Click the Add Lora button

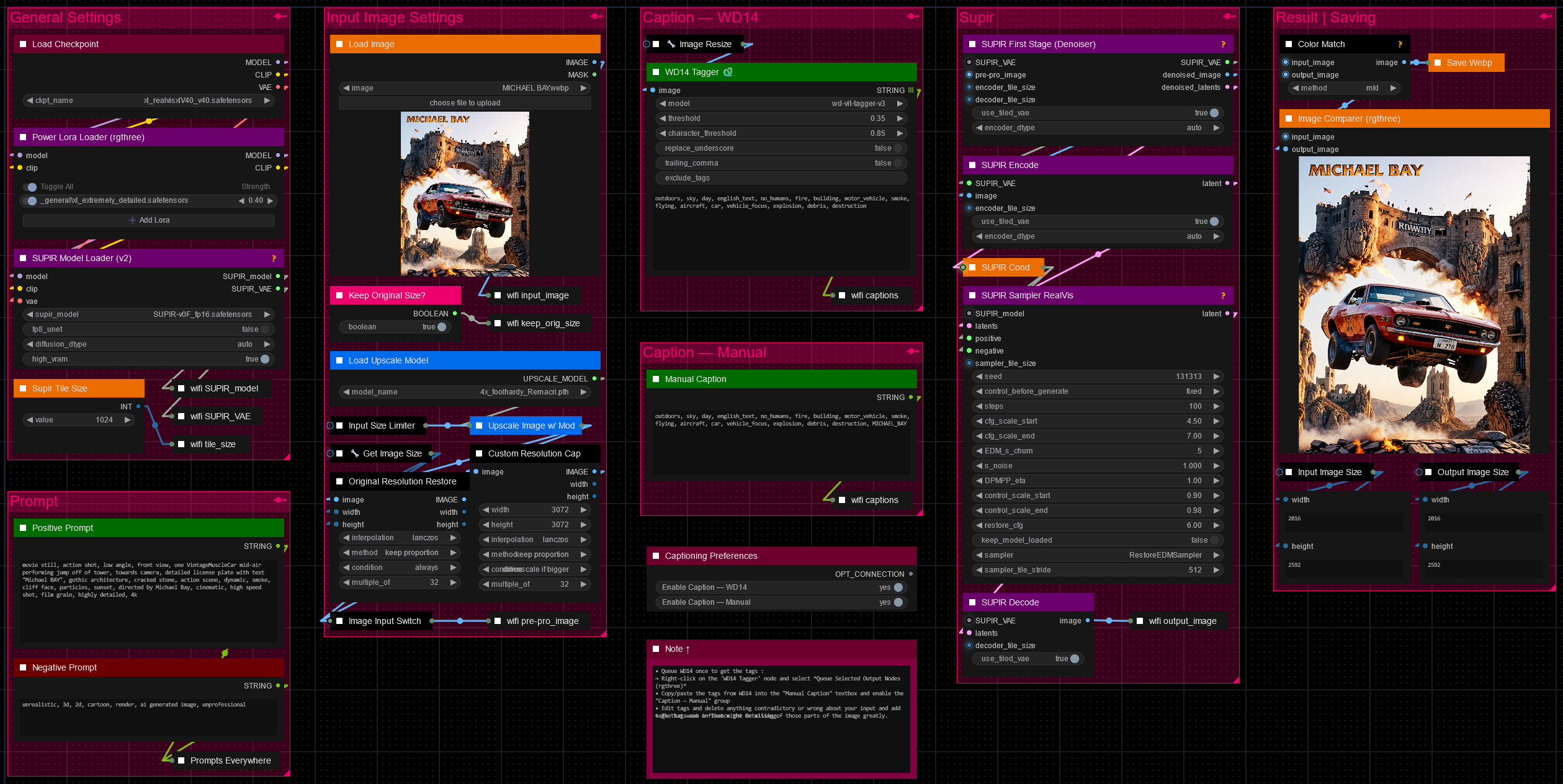click(149, 220)
